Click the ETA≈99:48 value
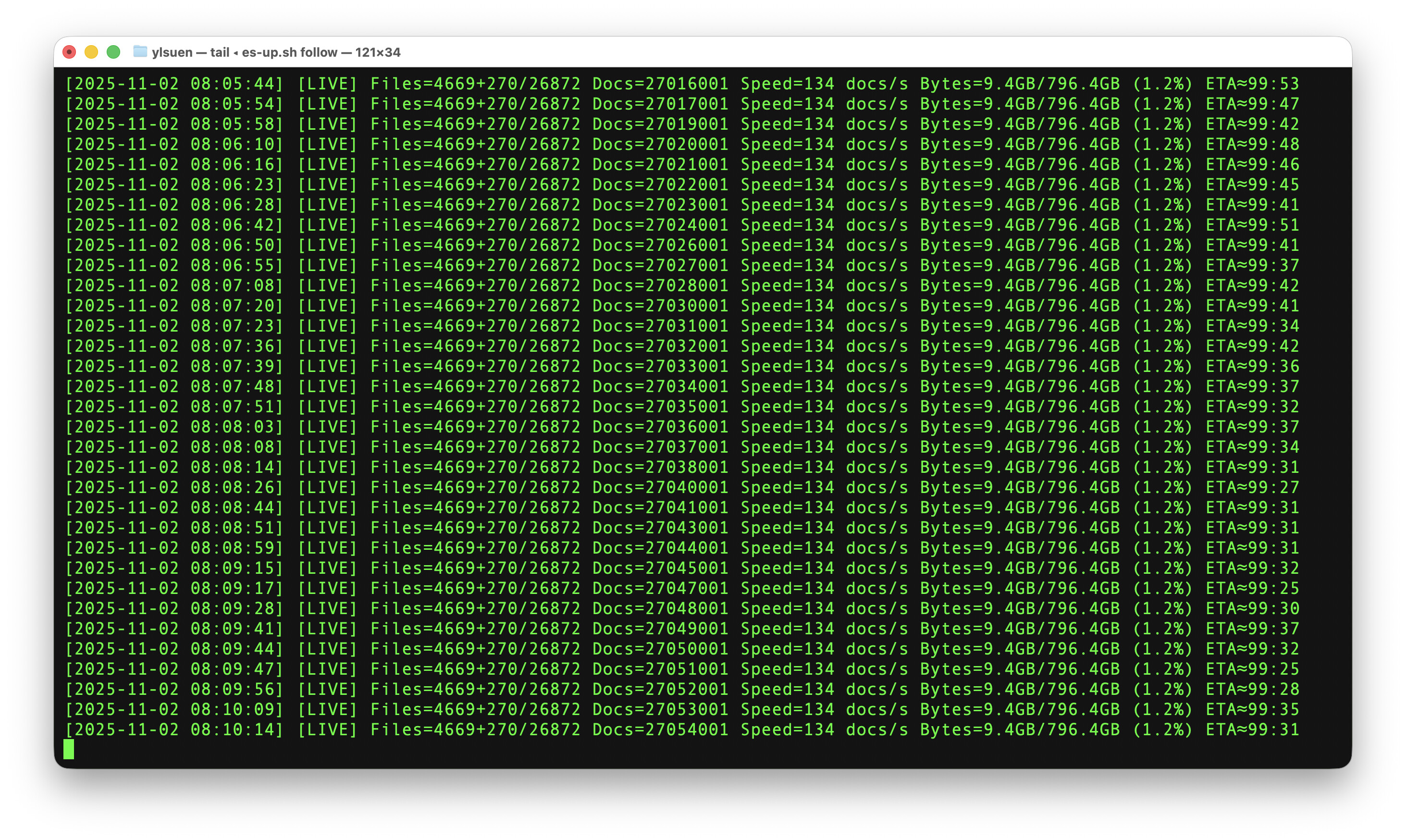 pyautogui.click(x=1252, y=144)
